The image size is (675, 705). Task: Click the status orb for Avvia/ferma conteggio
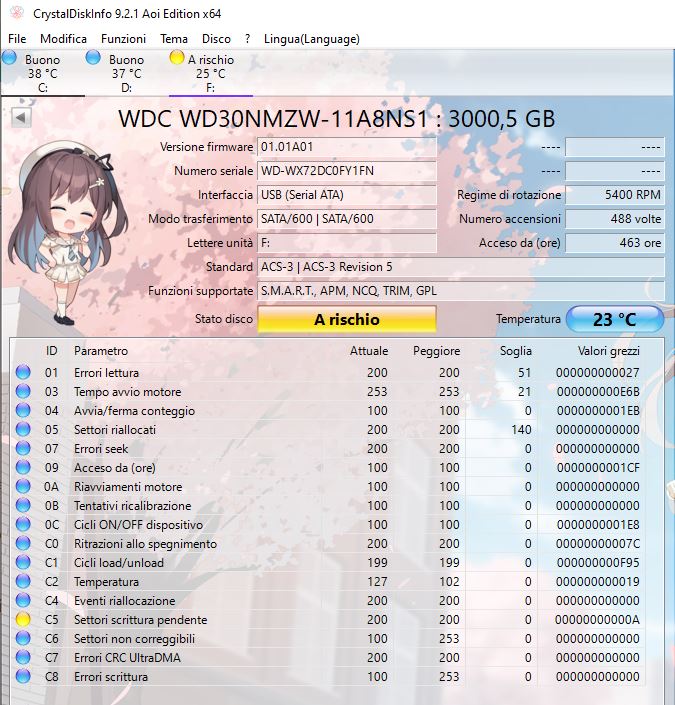23,410
